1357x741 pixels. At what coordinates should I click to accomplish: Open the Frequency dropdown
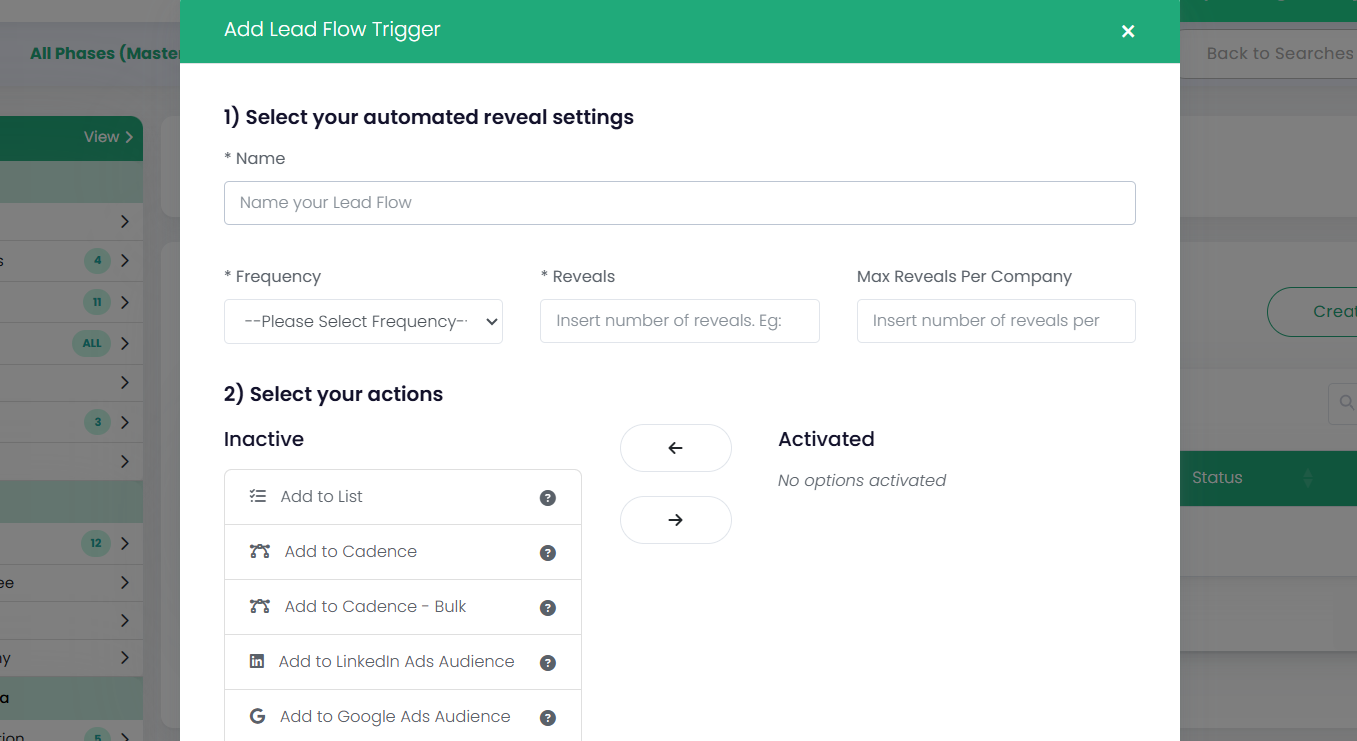pos(363,321)
